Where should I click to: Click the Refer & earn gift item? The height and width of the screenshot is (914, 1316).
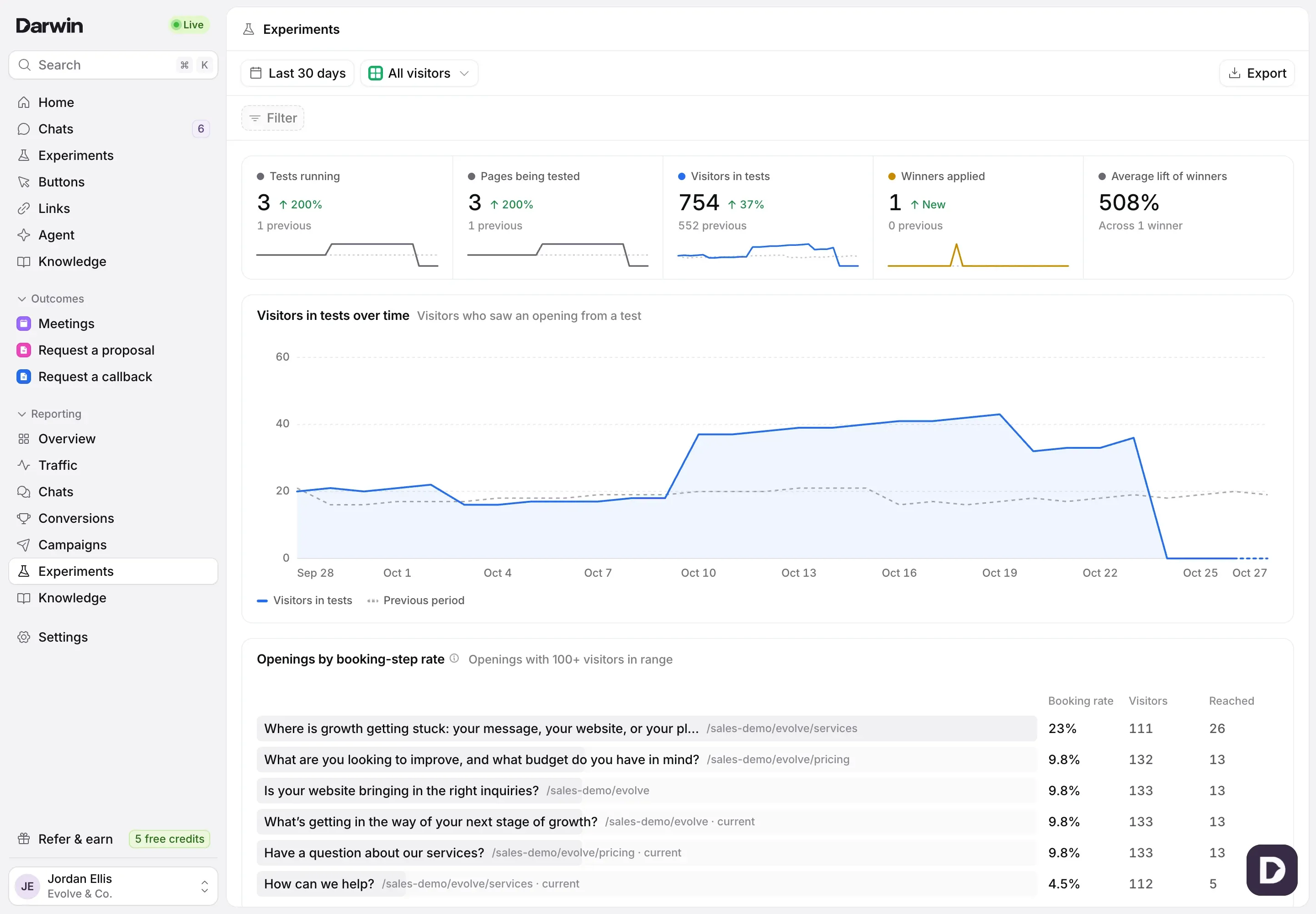[x=65, y=839]
